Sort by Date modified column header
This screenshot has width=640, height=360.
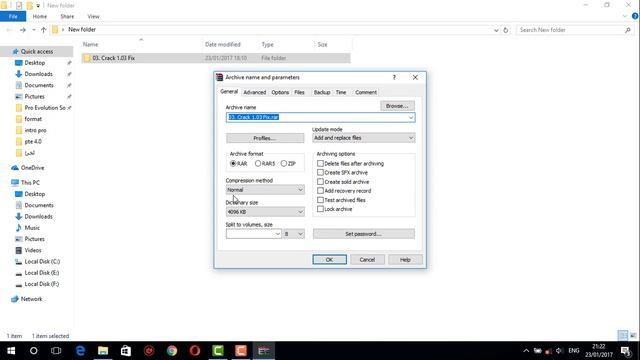click(223, 44)
